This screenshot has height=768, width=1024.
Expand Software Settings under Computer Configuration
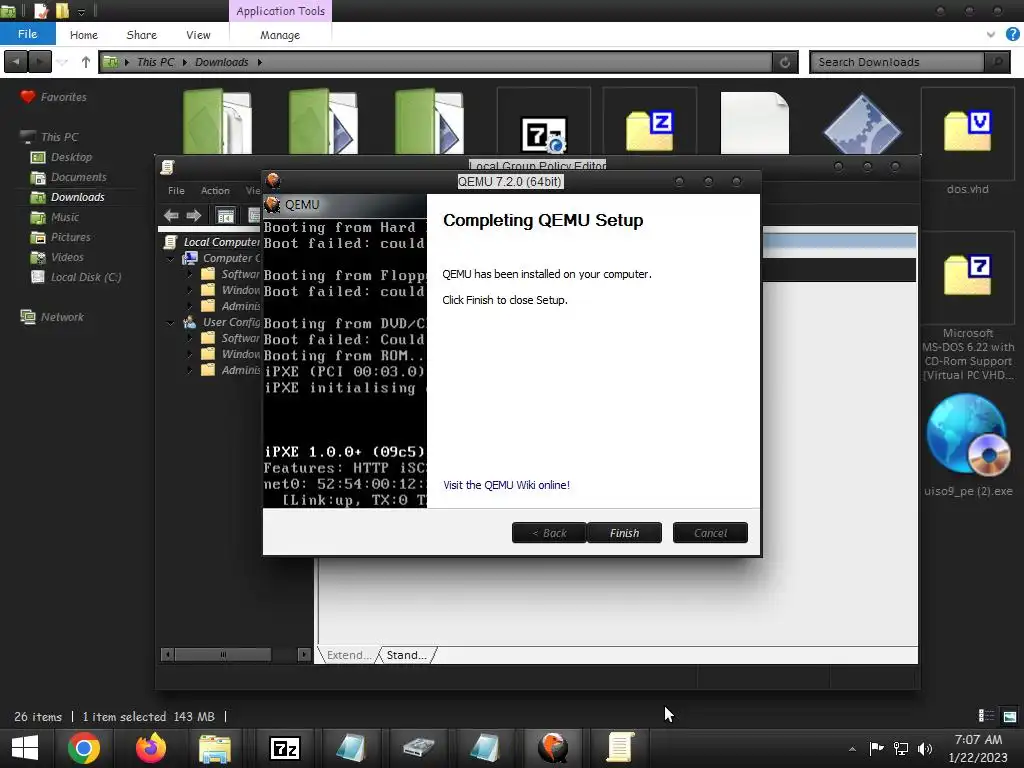[x=189, y=274]
